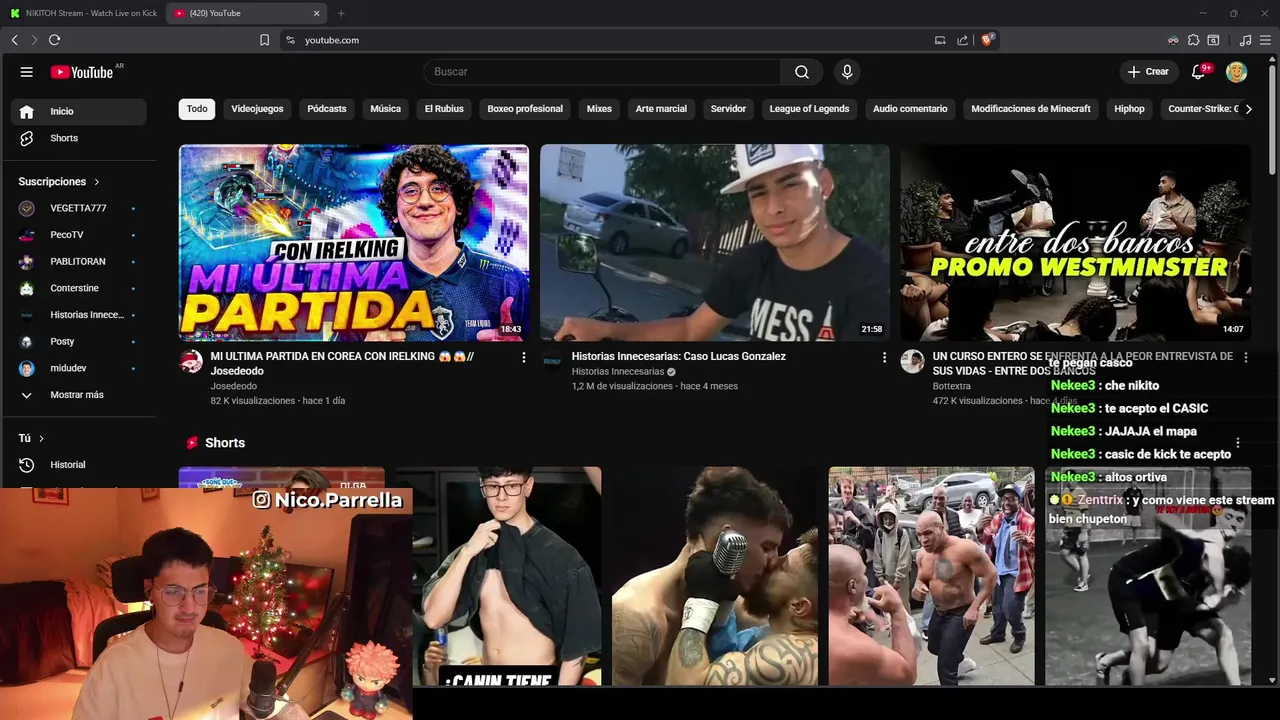
Task: Select the El Rubius filter chip
Action: pos(444,109)
